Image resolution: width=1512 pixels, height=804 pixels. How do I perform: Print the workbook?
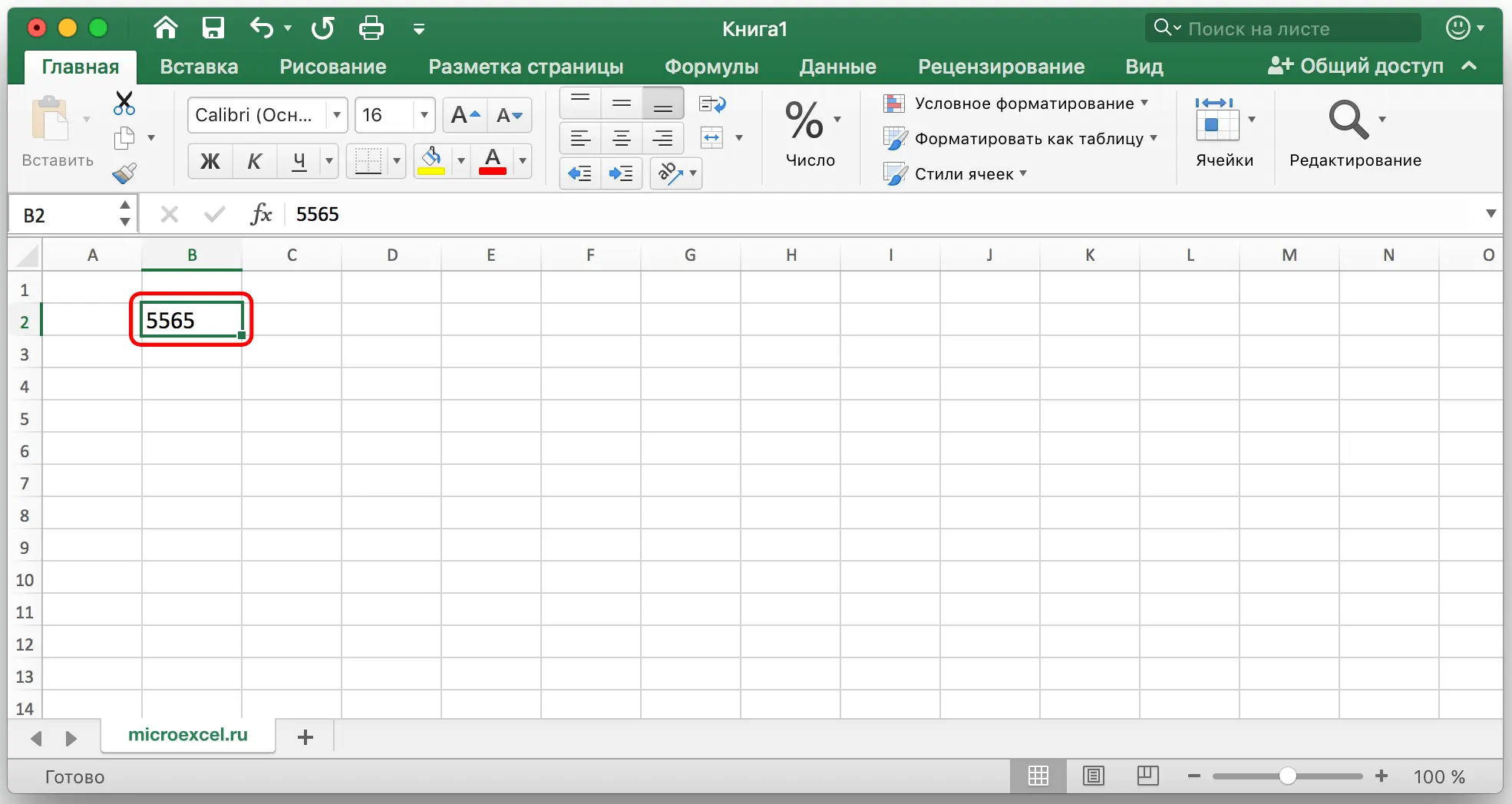pyautogui.click(x=371, y=28)
